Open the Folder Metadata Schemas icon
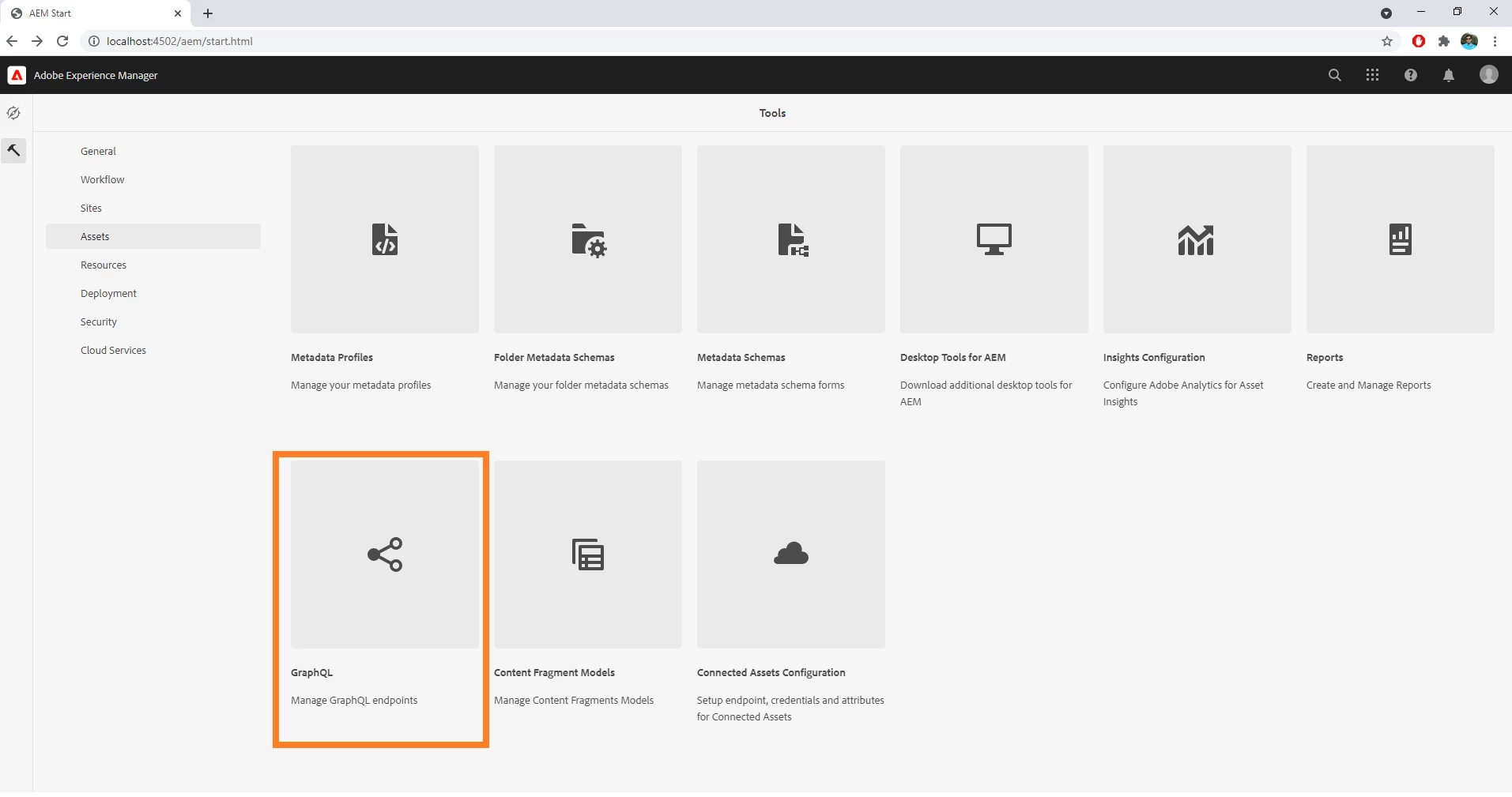Viewport: 1512px width, 797px height. click(588, 239)
